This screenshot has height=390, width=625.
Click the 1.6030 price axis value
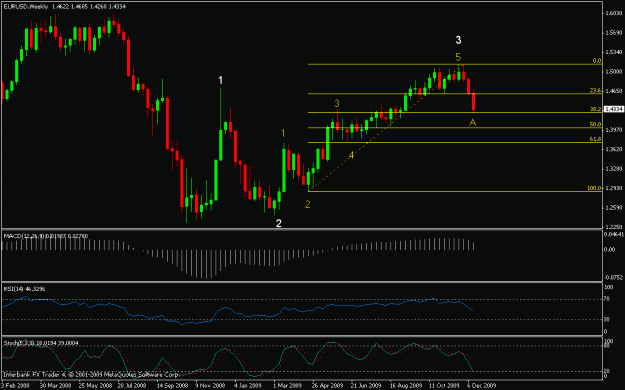[x=614, y=13]
